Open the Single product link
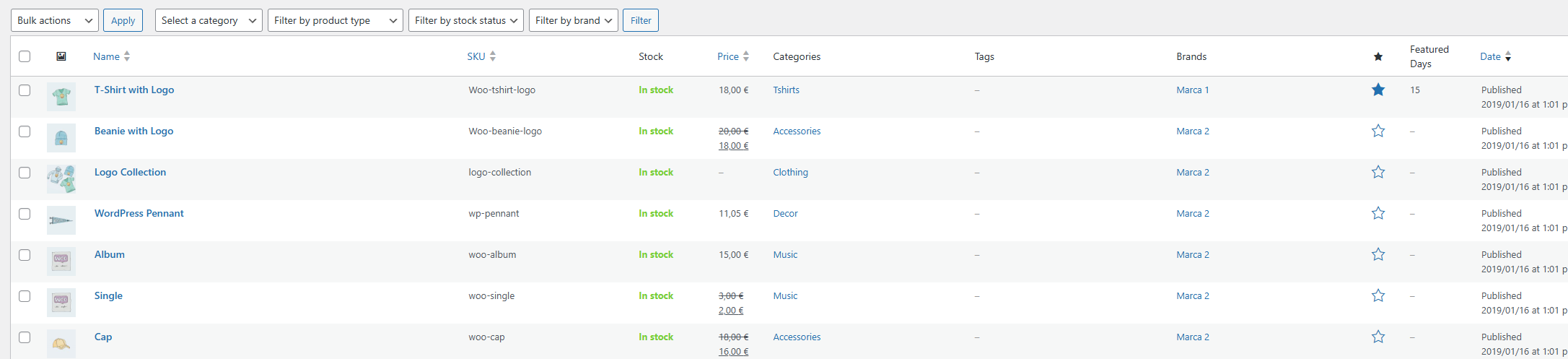 pos(109,295)
